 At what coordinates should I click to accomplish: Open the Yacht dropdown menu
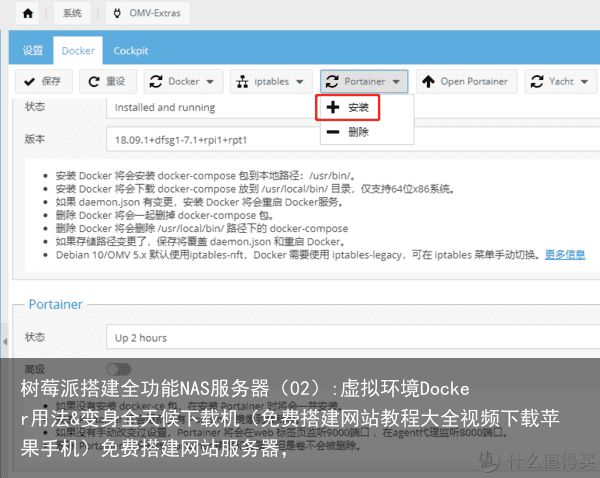(560, 81)
